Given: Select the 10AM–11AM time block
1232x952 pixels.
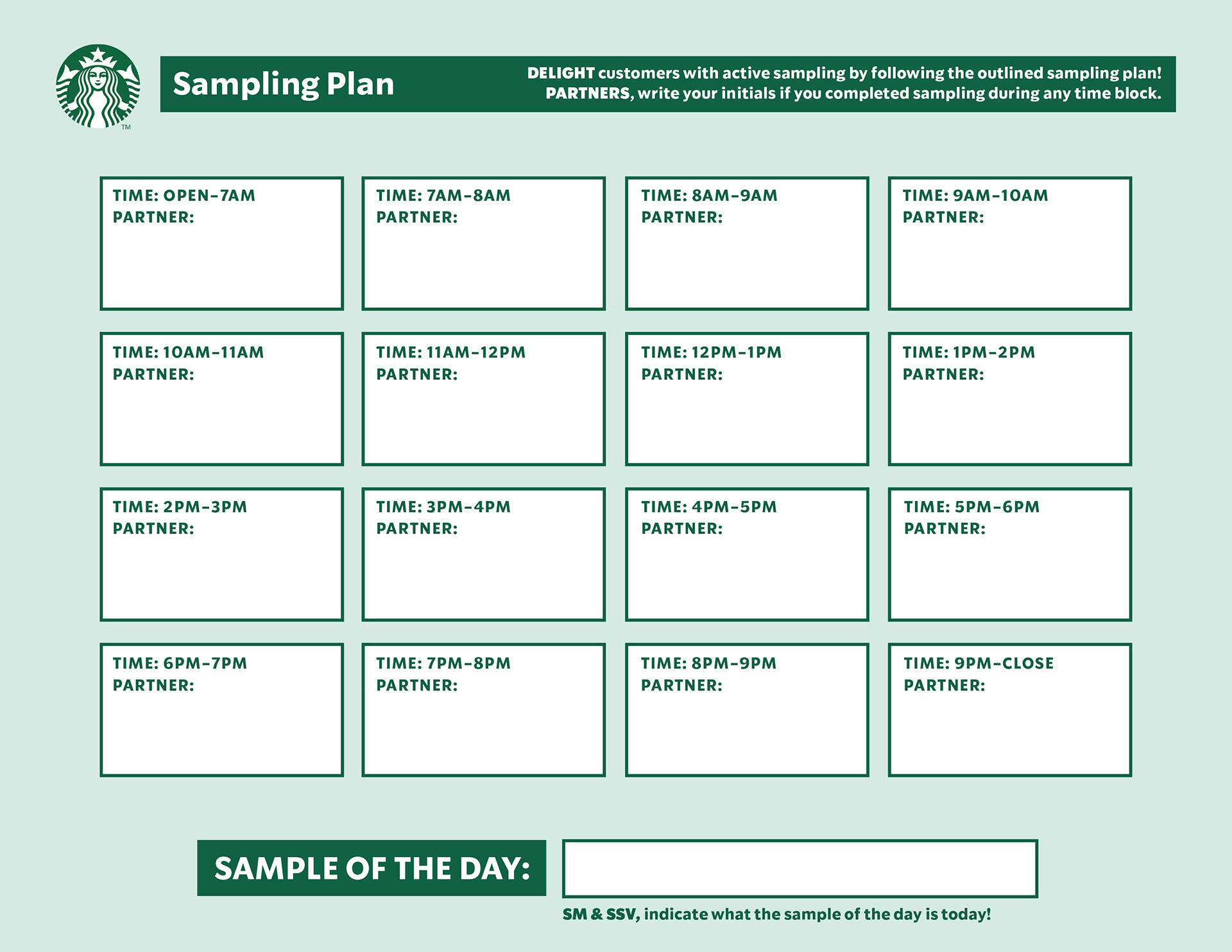Looking at the screenshot, I should (x=222, y=399).
